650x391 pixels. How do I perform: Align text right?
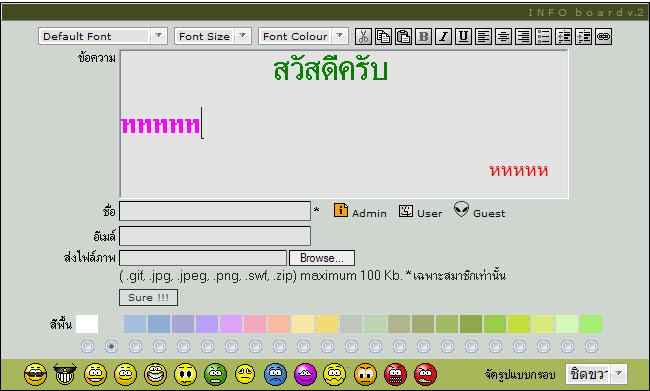click(523, 36)
